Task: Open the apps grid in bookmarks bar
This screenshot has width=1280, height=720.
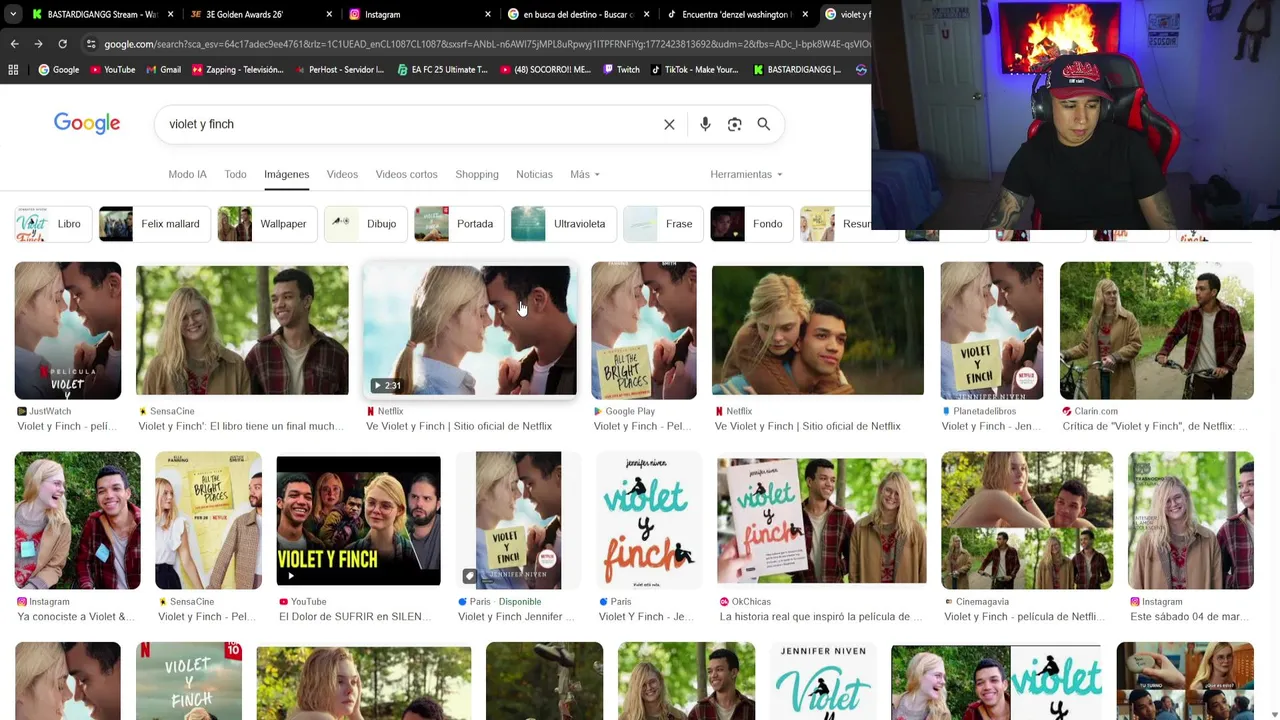Action: (13, 70)
